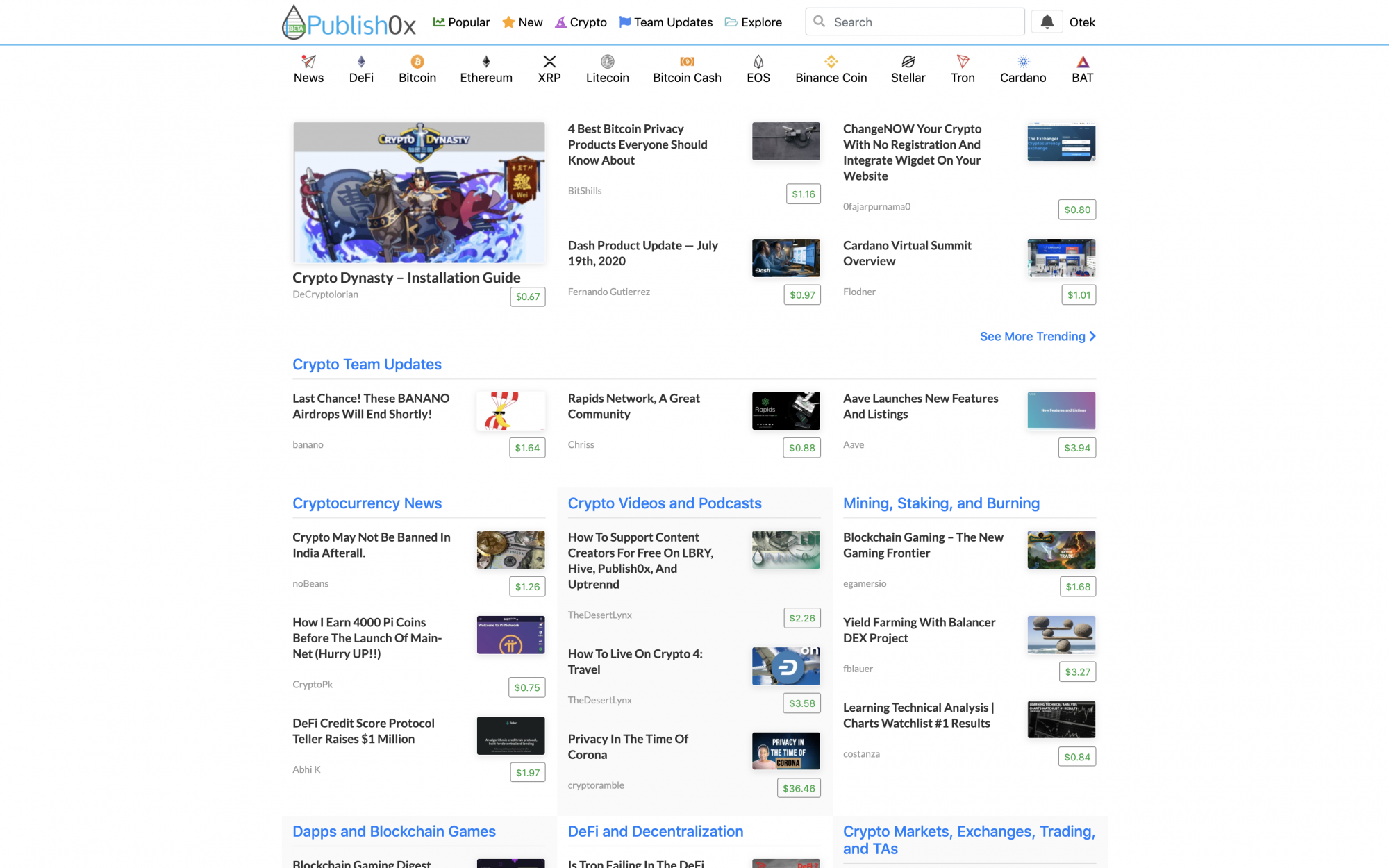Open Dash Product Update thumbnail
The width and height of the screenshot is (1389, 868).
tap(786, 258)
